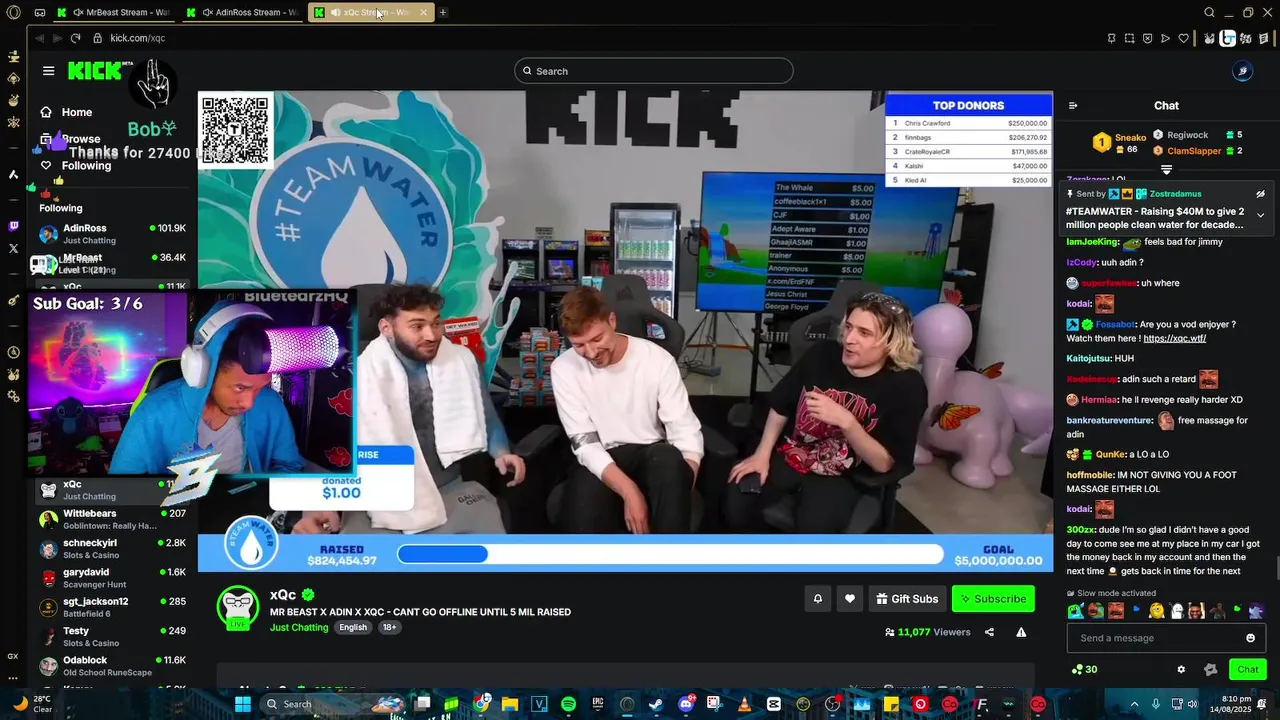Collapse the chat panel
The height and width of the screenshot is (720, 1280).
1073,105
